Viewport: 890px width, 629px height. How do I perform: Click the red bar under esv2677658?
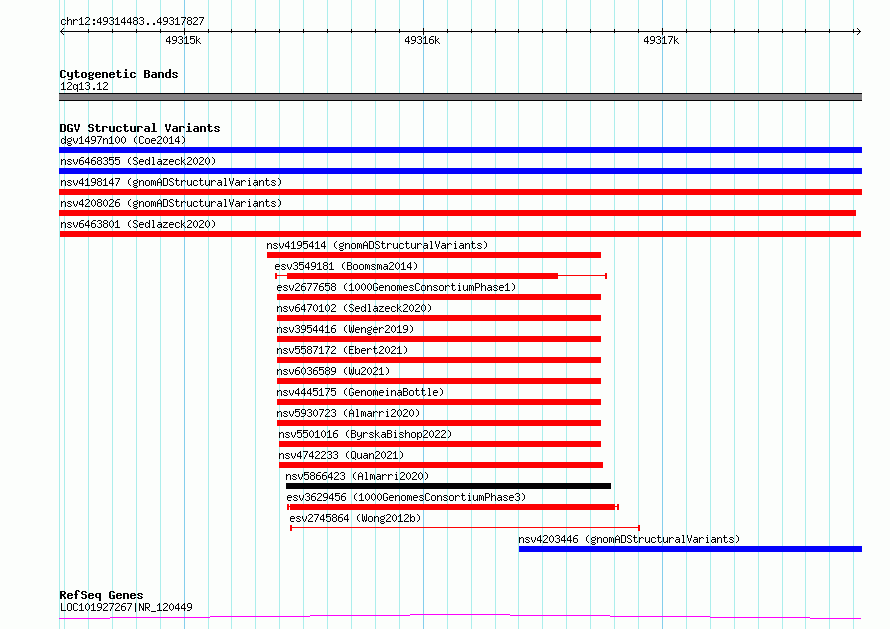click(x=439, y=297)
